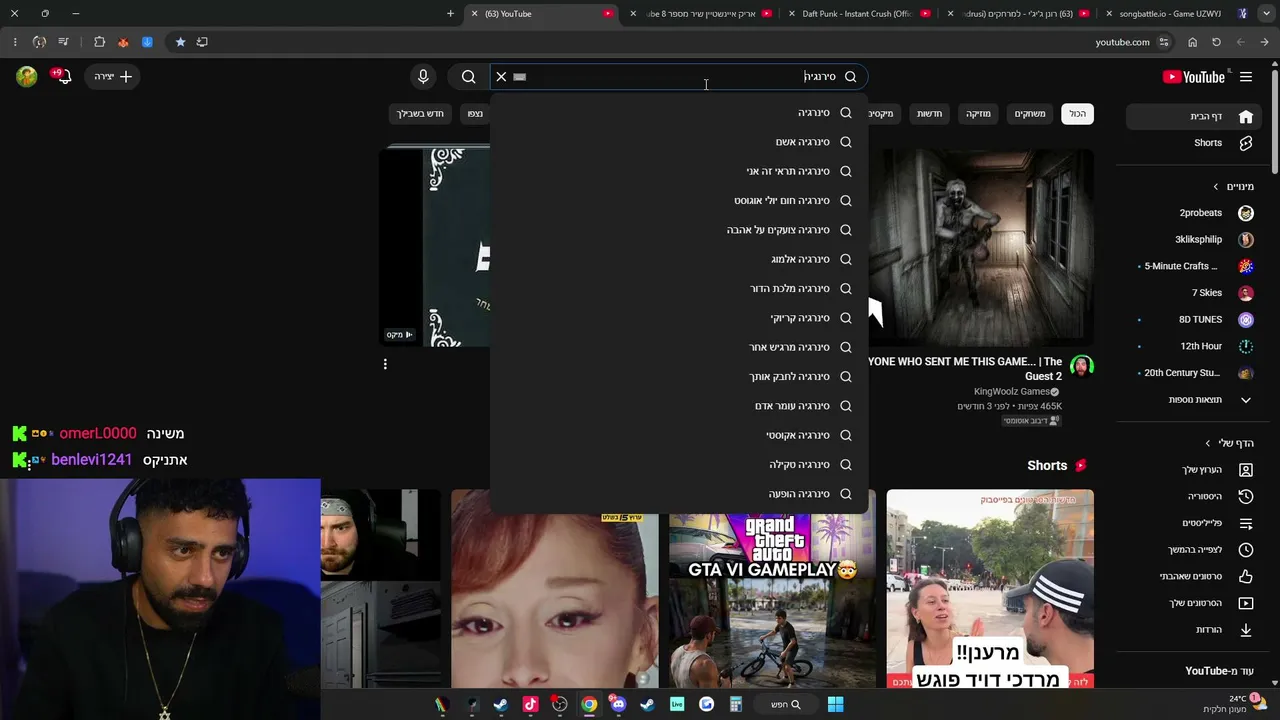Screen dimensions: 1280x720
Task: Bookmark this page with the star icon
Action: point(180,42)
